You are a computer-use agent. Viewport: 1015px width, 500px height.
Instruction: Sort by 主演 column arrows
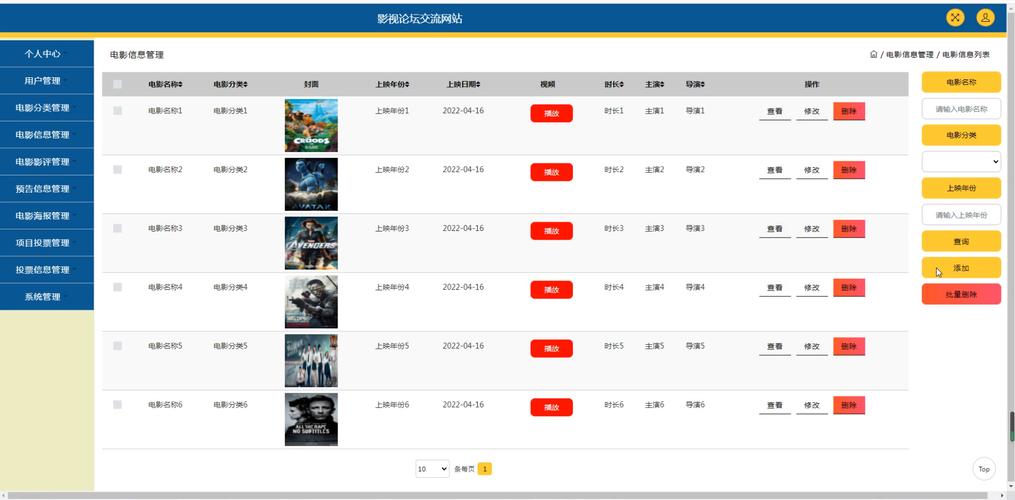coord(662,84)
